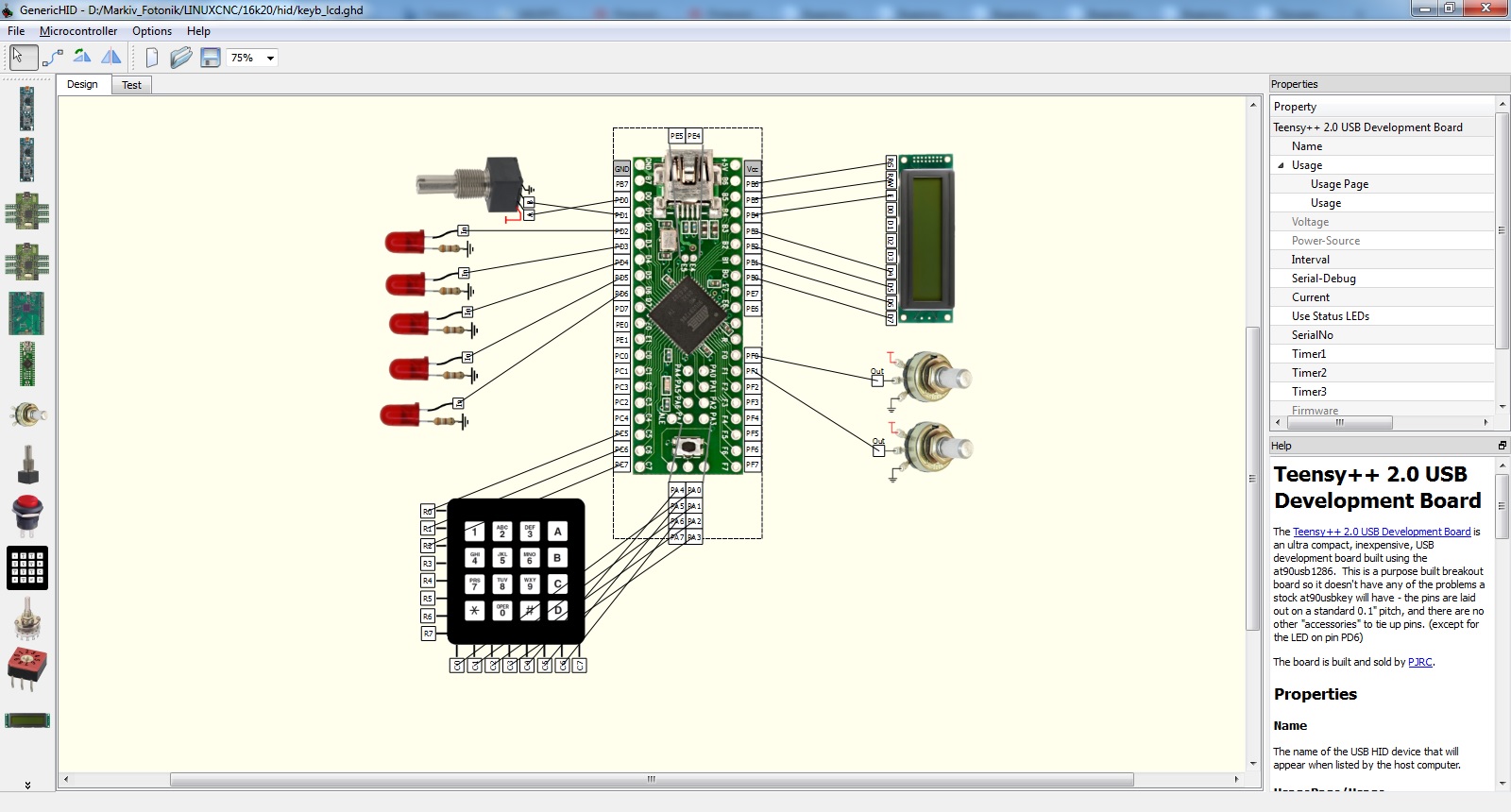Create a new design file
Image resolution: width=1511 pixels, height=812 pixels.
[x=152, y=58]
